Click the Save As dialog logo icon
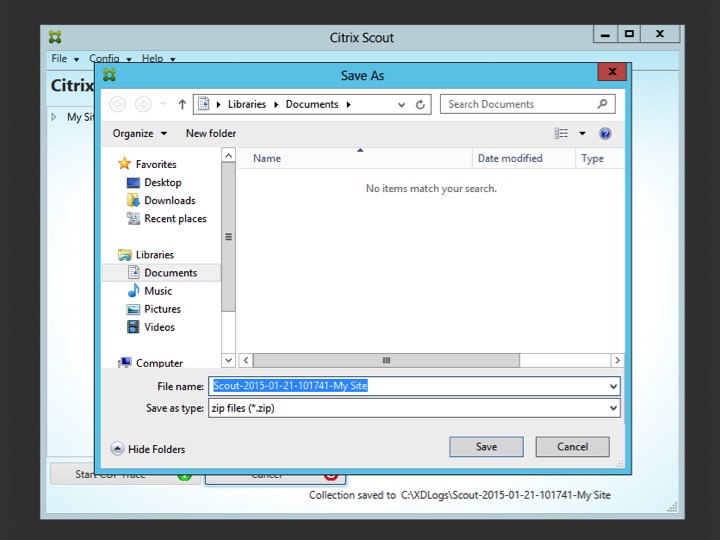 coord(109,75)
